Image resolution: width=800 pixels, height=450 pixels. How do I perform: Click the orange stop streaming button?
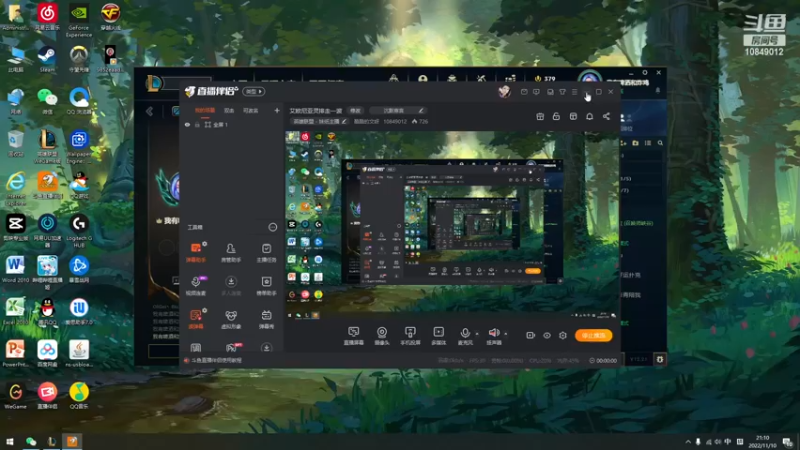(x=593, y=335)
